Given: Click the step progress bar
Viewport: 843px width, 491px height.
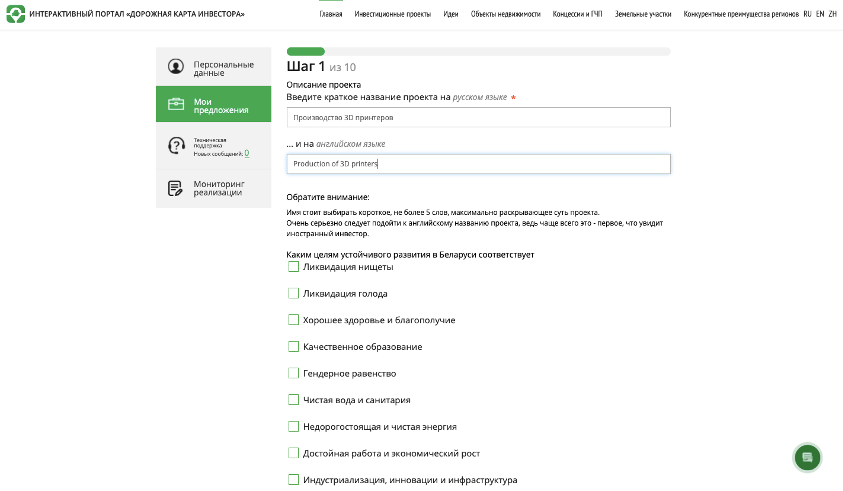Looking at the screenshot, I should (x=478, y=52).
